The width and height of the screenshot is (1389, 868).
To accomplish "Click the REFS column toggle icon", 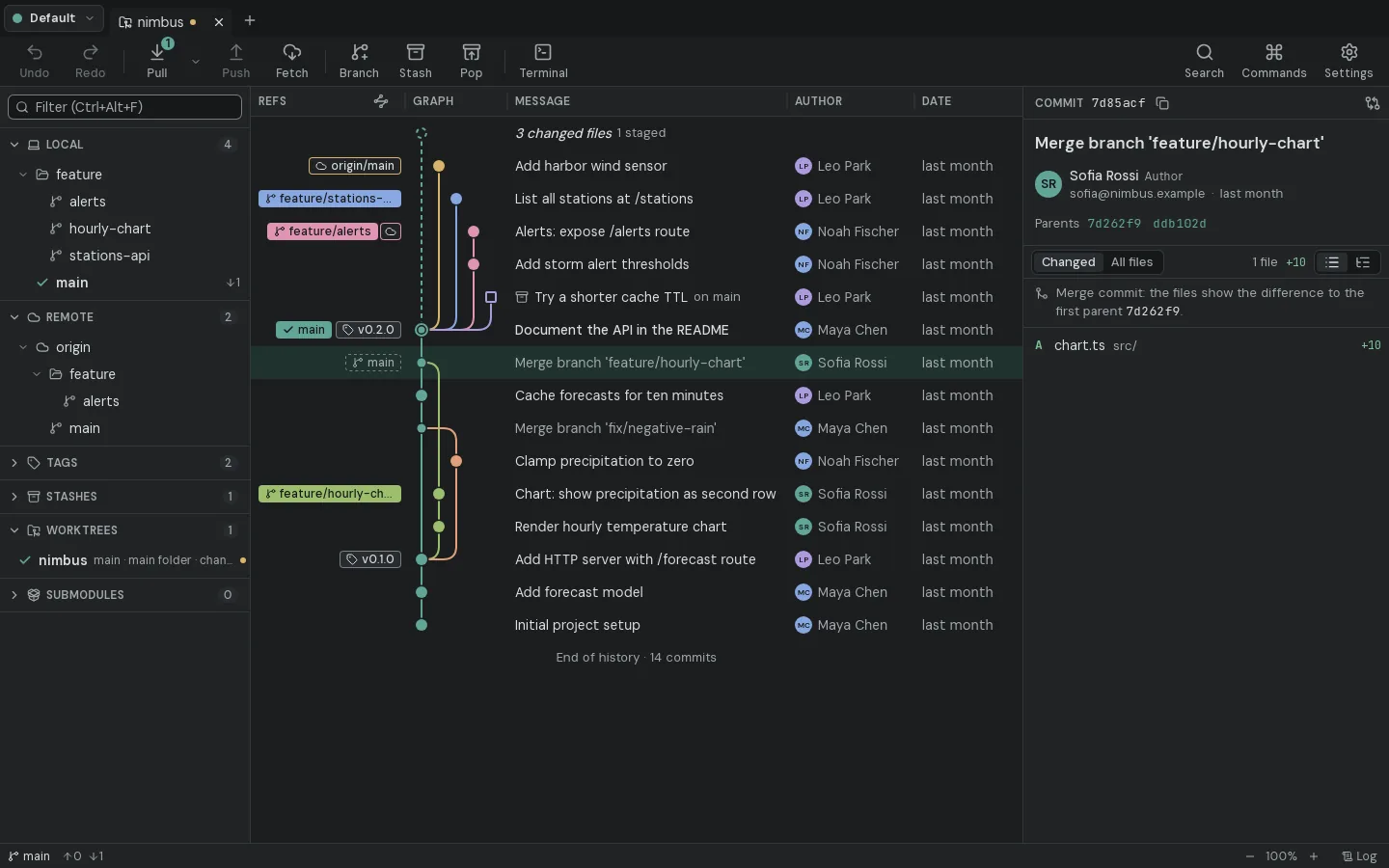I will [x=381, y=101].
